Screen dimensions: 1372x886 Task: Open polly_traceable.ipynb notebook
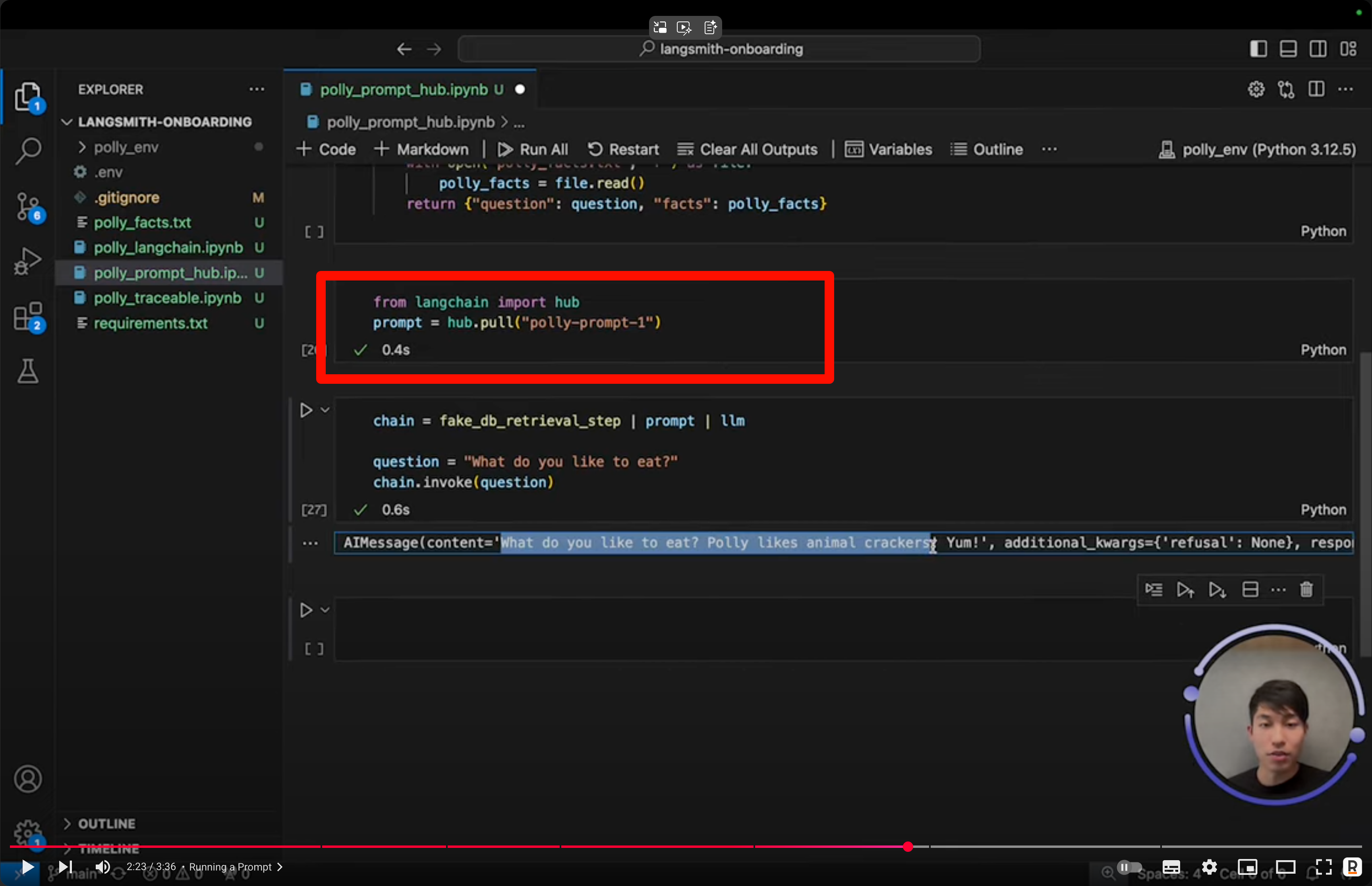(x=167, y=298)
